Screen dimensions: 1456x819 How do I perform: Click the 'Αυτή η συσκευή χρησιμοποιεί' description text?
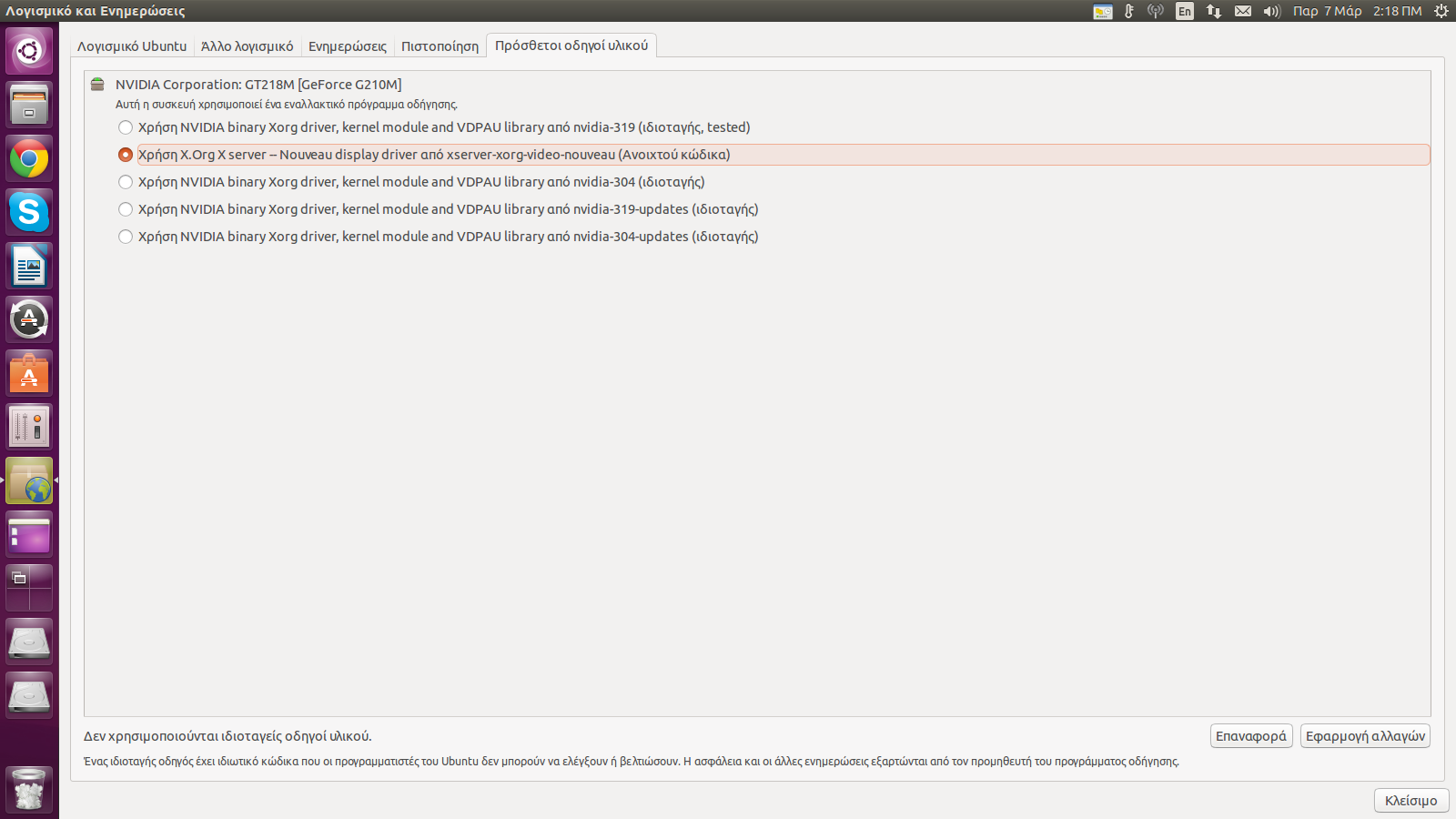tap(287, 105)
